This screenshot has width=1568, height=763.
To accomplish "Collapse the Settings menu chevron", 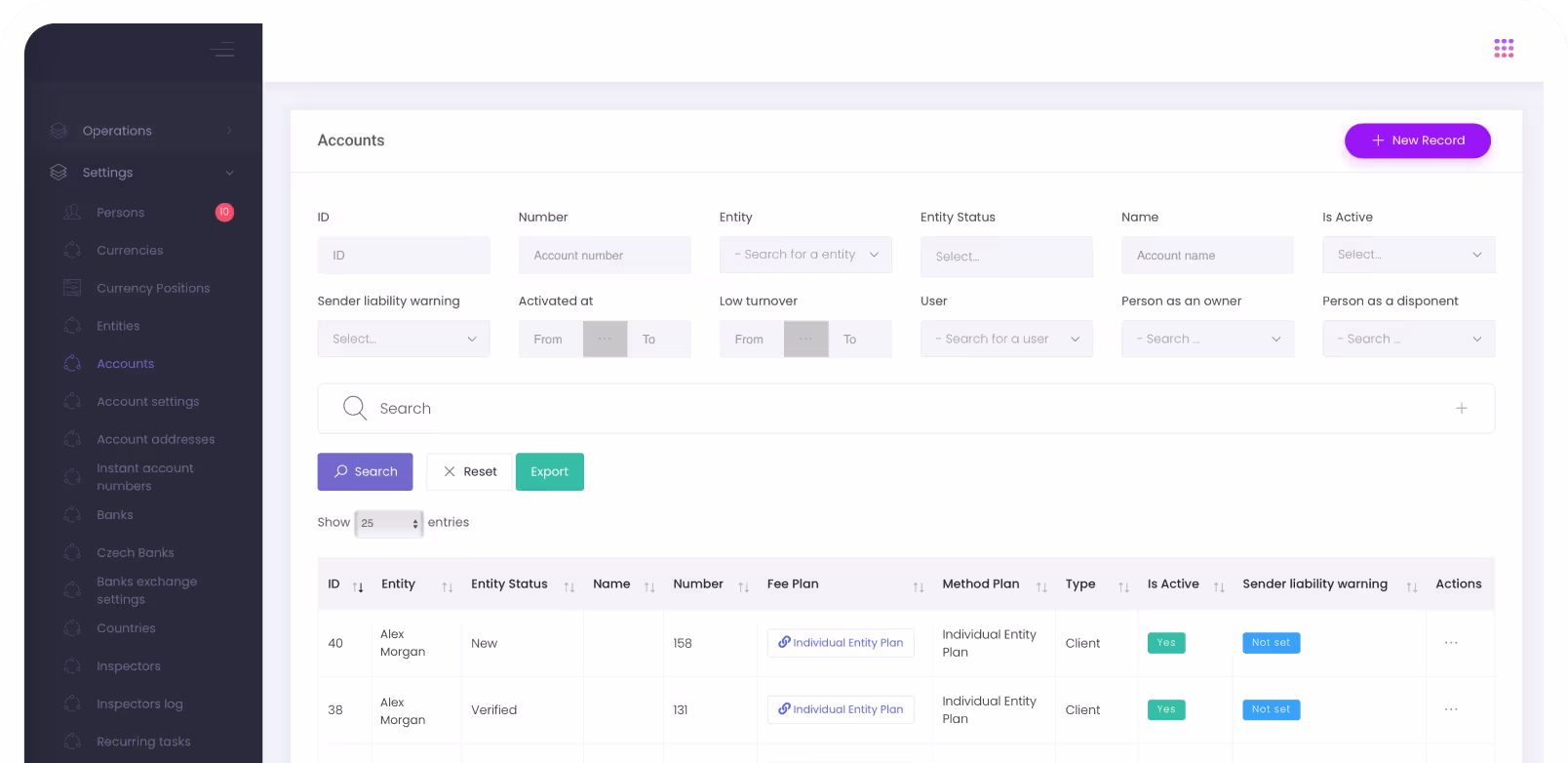I will tap(229, 173).
